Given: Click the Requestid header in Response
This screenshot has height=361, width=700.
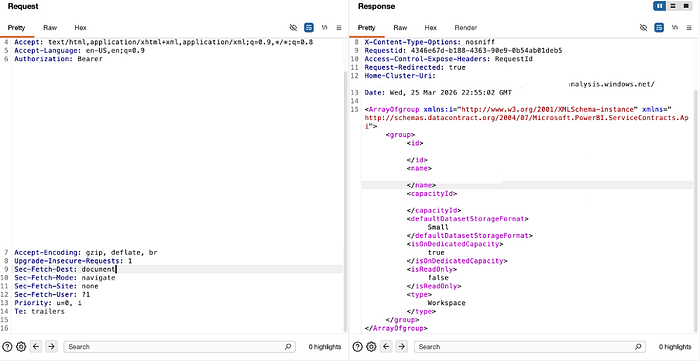Looking at the screenshot, I should click(463, 50).
